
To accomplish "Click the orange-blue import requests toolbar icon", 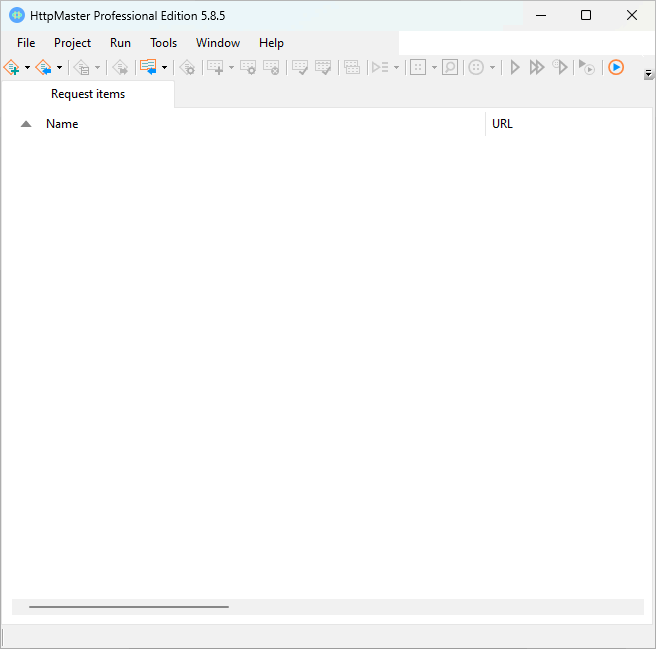I will coord(148,67).
